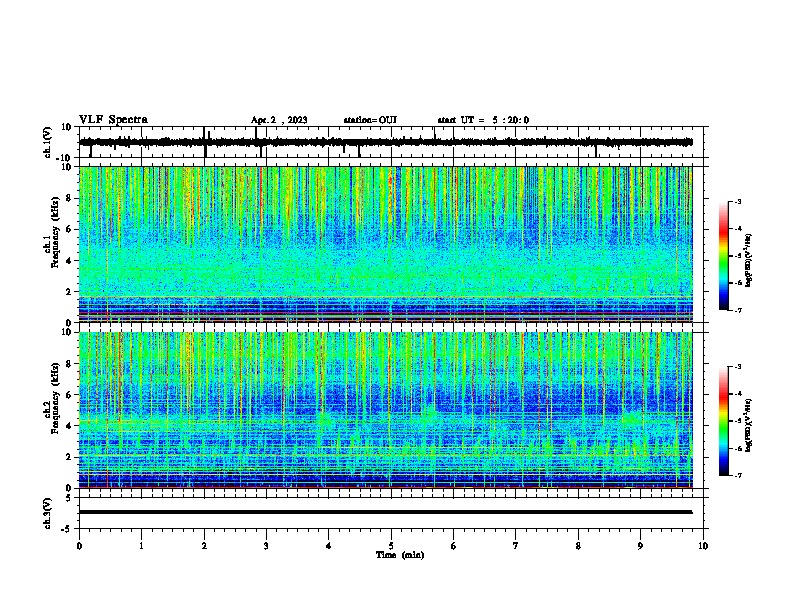Click the -10 tick on ch.1(V) axis
This screenshot has width=792, height=612.
pos(65,158)
